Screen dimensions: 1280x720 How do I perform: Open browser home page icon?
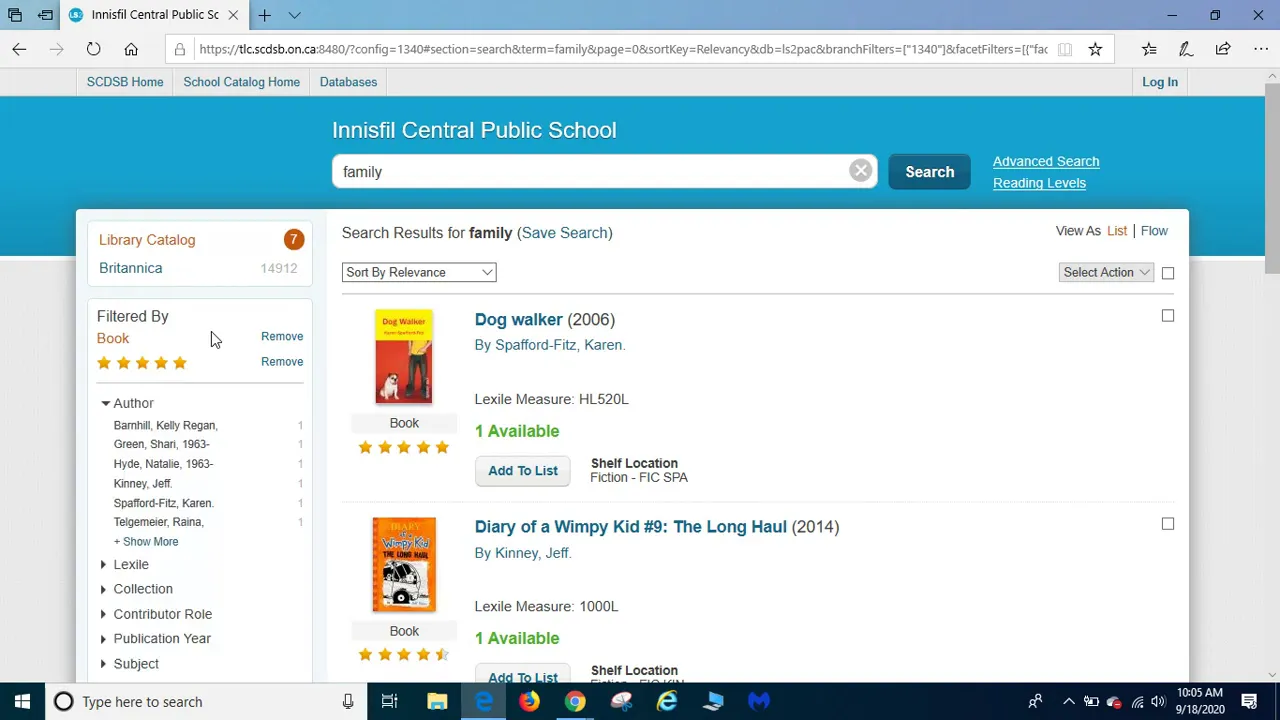pos(131,49)
